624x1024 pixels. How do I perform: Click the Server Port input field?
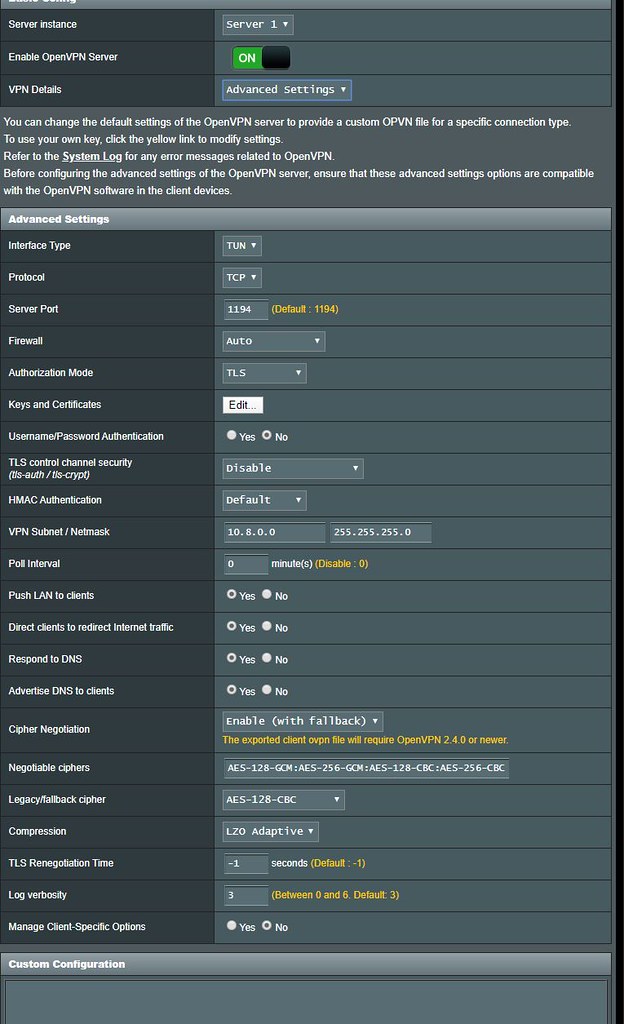pyautogui.click(x=246, y=310)
